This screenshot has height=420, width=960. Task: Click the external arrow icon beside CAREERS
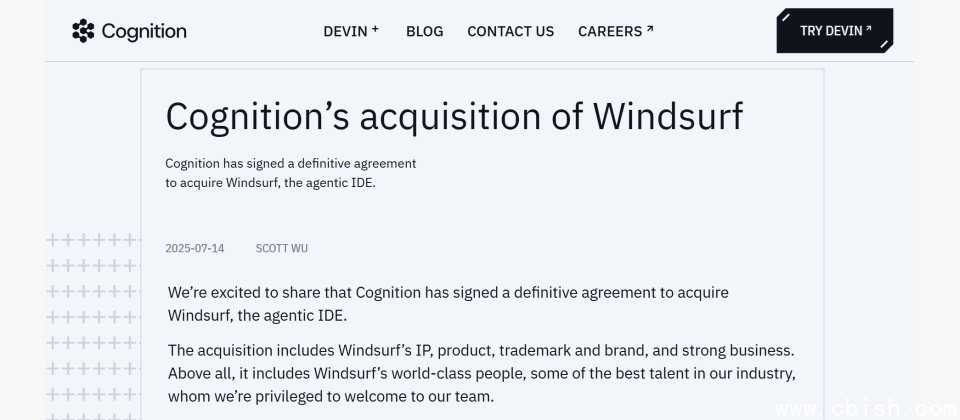[x=650, y=29]
